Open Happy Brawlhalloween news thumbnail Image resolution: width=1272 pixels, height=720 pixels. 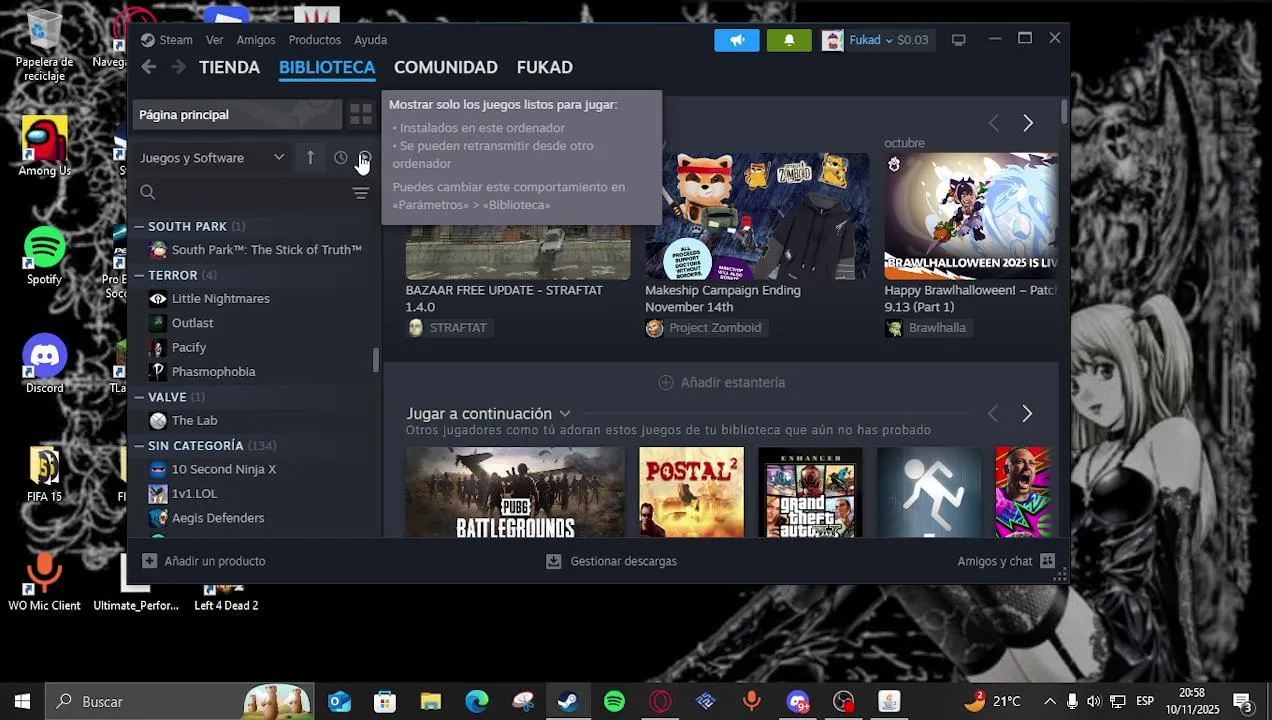(x=971, y=216)
